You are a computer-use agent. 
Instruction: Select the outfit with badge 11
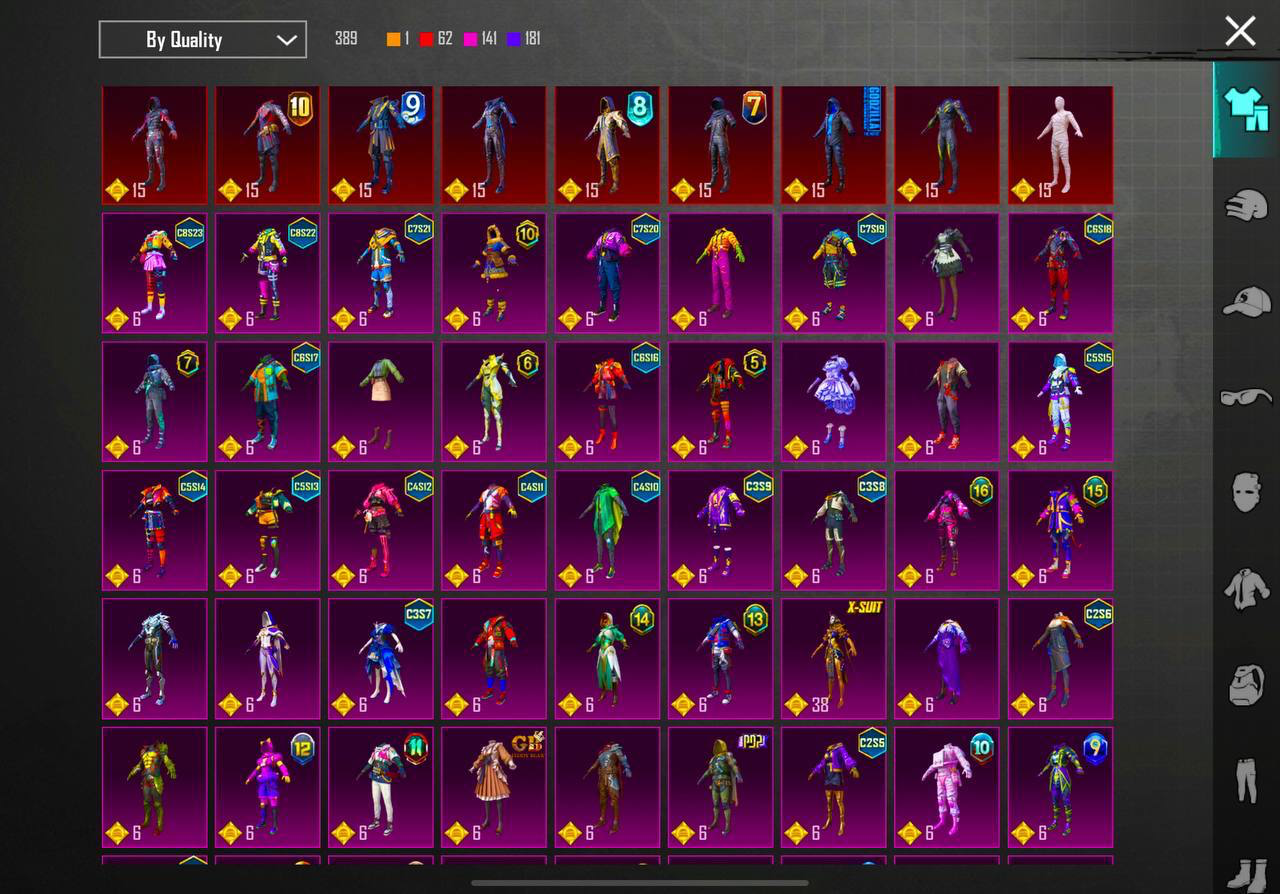(x=381, y=787)
